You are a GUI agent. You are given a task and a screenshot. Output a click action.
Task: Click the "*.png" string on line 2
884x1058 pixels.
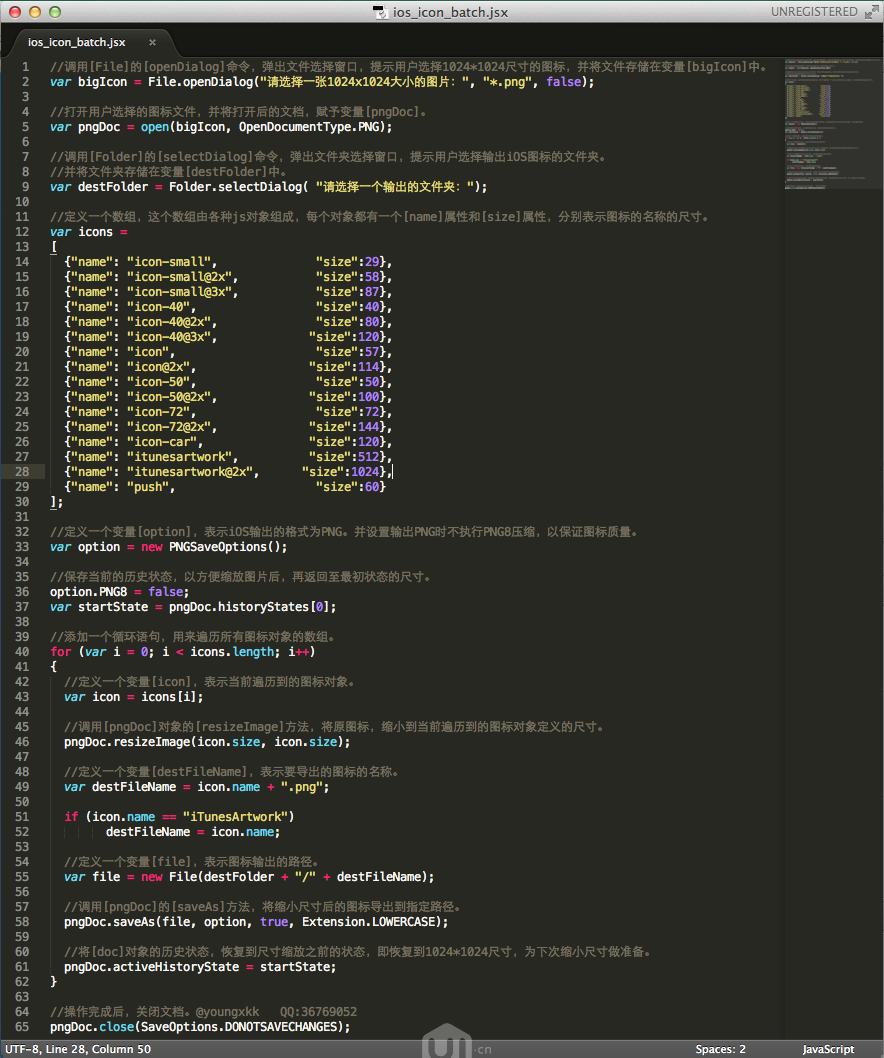tap(507, 82)
